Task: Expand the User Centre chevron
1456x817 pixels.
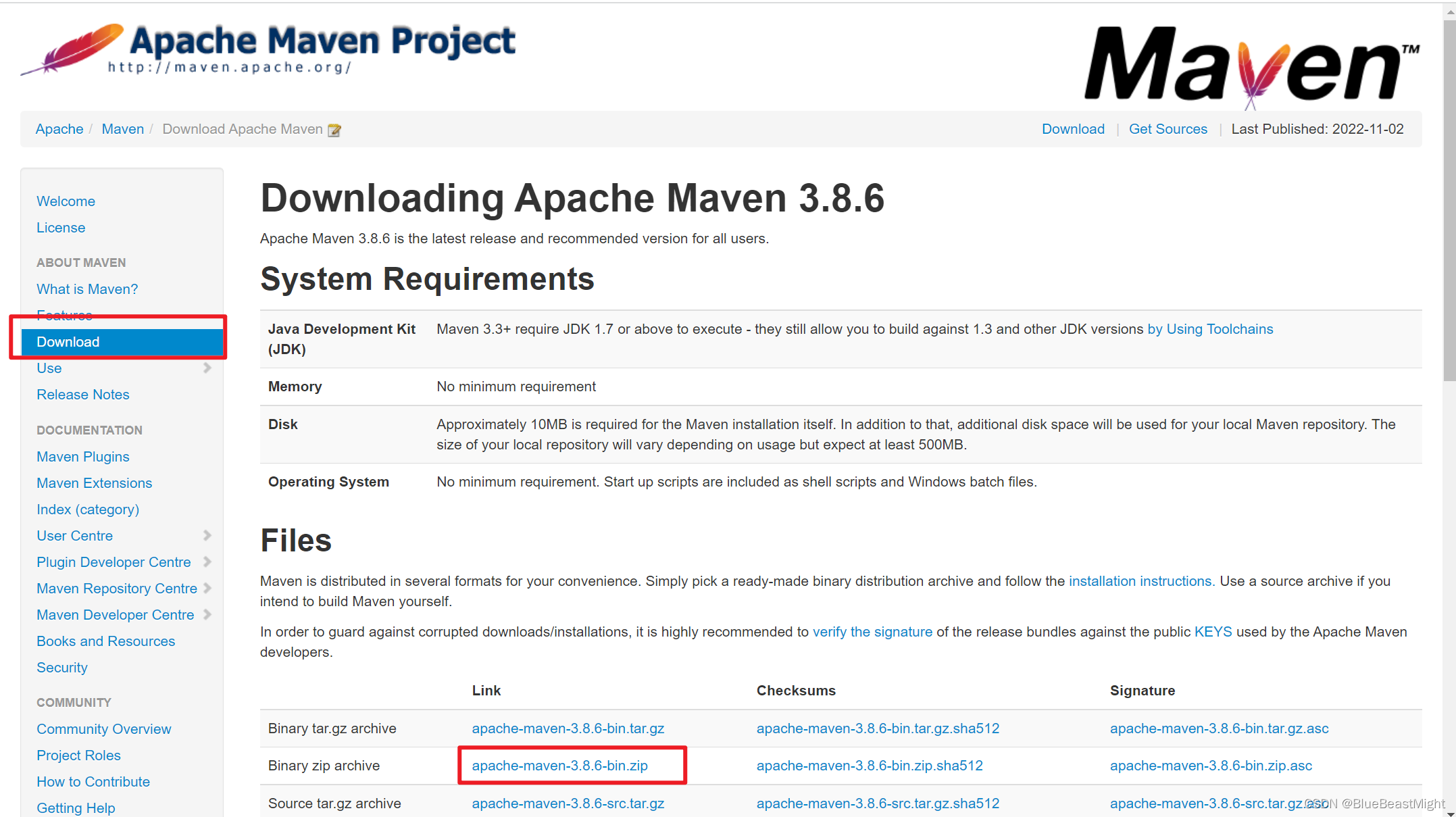Action: 207,536
